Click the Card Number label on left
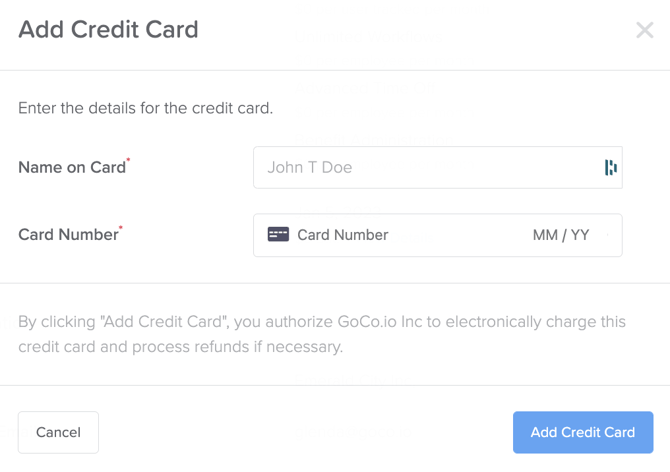This screenshot has width=670, height=472. click(68, 235)
